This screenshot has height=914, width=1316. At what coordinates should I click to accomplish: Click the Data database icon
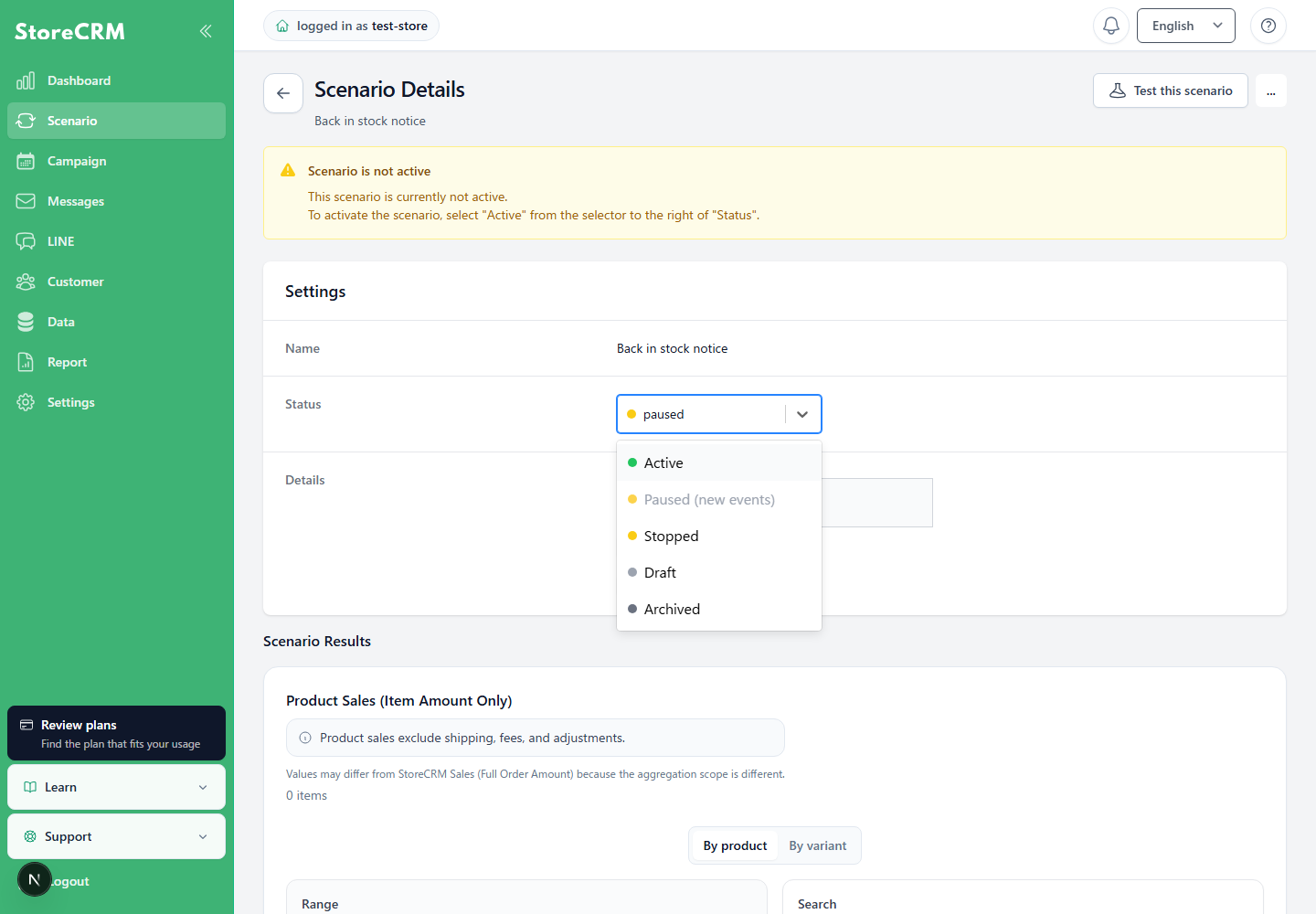click(26, 322)
